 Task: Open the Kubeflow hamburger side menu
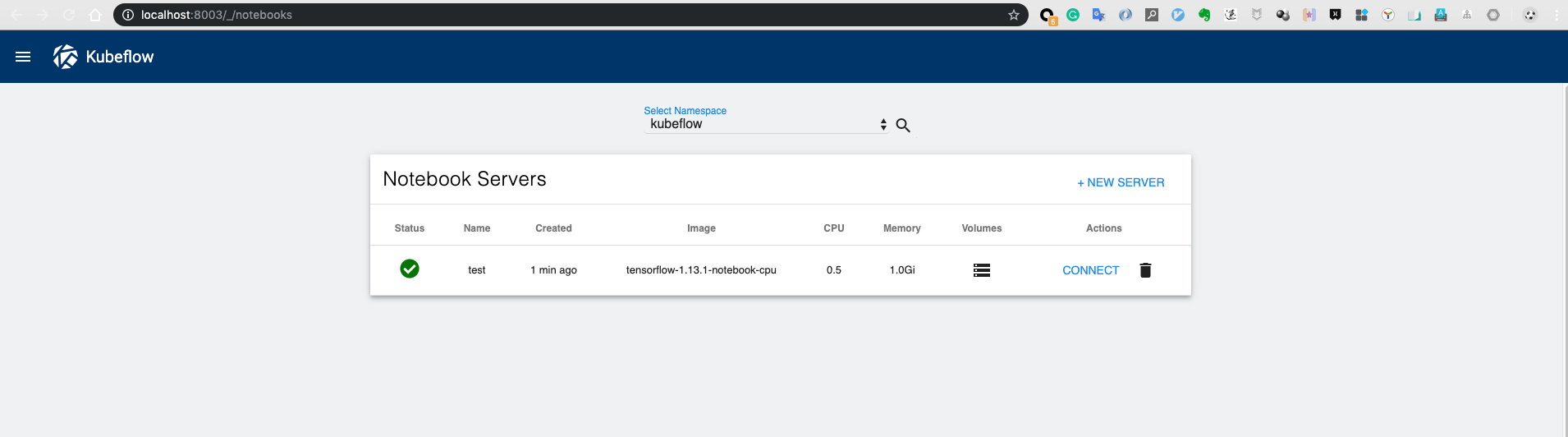[x=23, y=57]
